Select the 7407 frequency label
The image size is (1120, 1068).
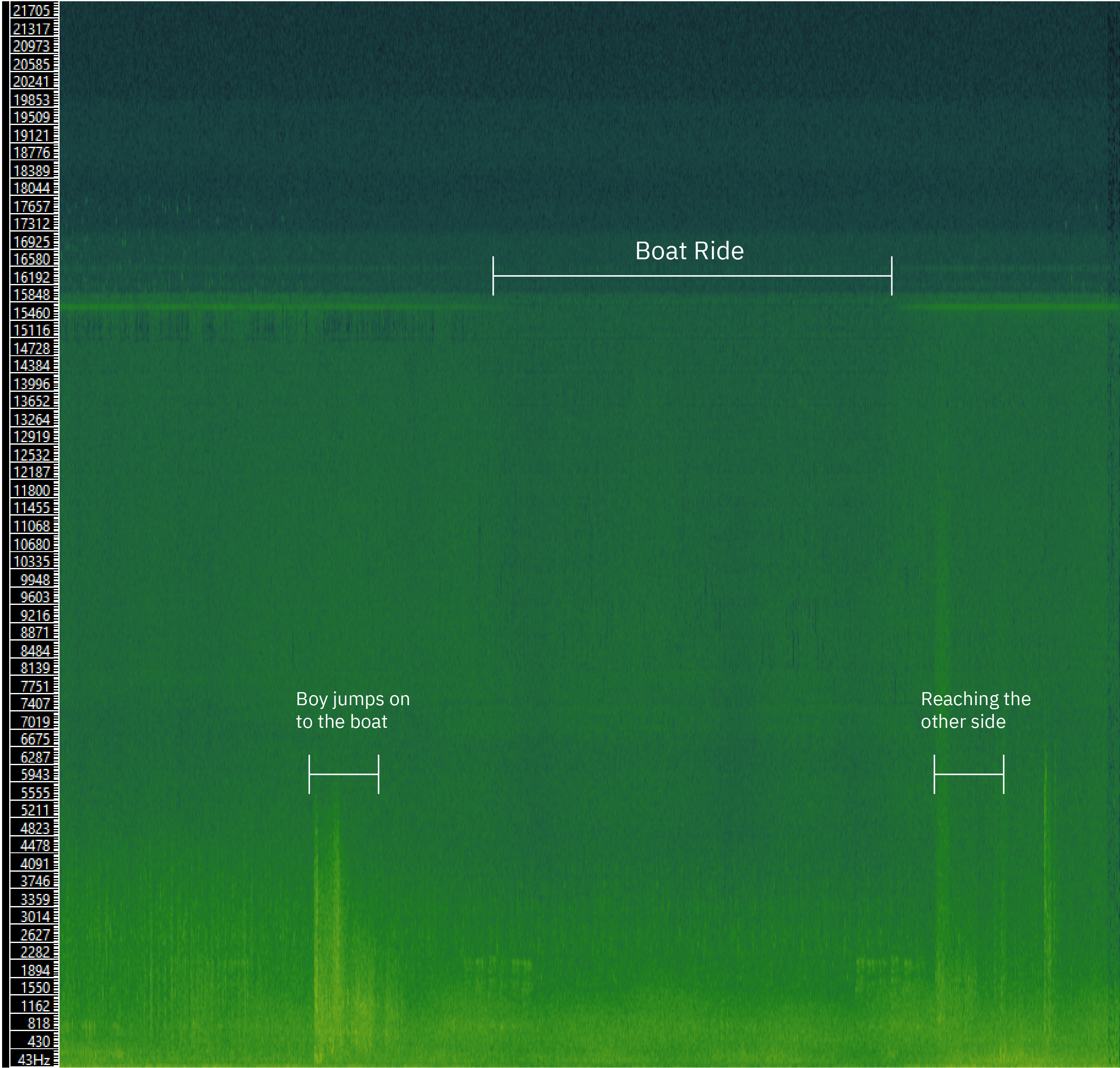click(x=35, y=703)
